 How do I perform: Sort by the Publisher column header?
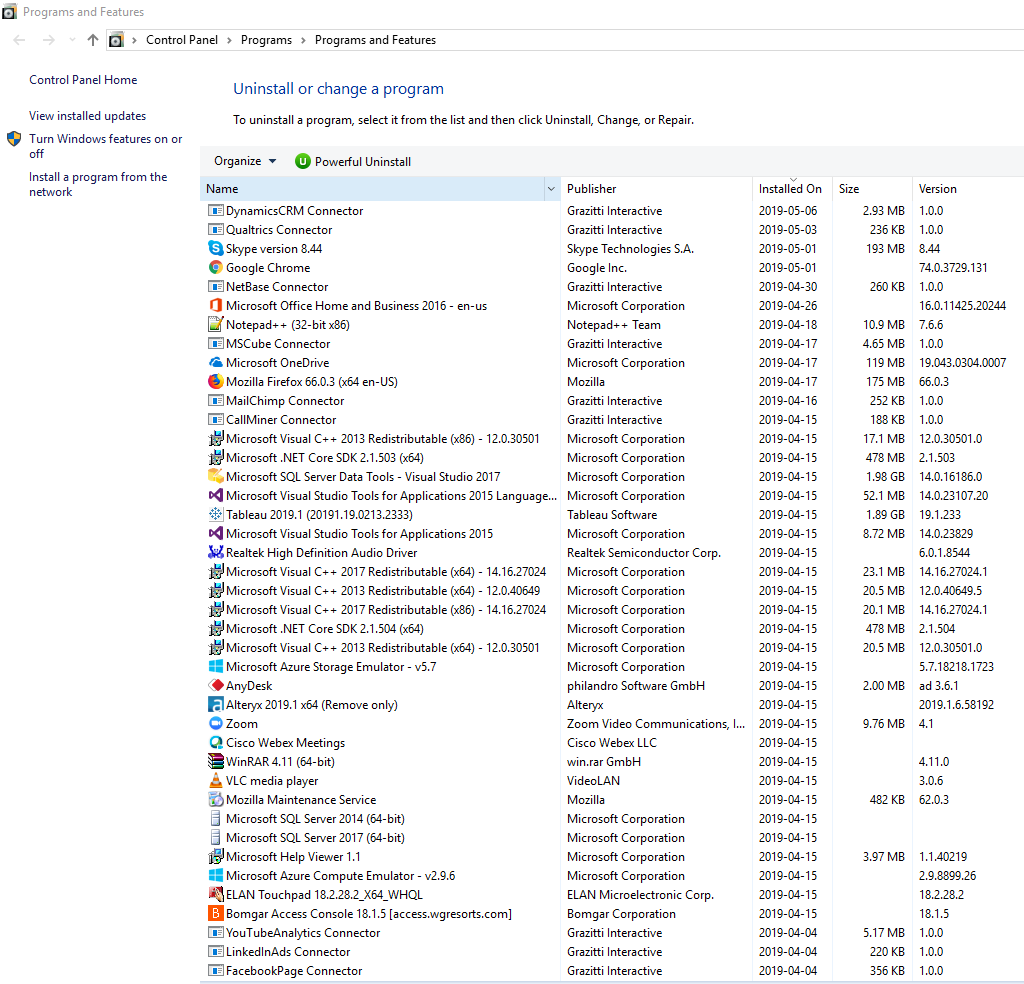click(656, 189)
